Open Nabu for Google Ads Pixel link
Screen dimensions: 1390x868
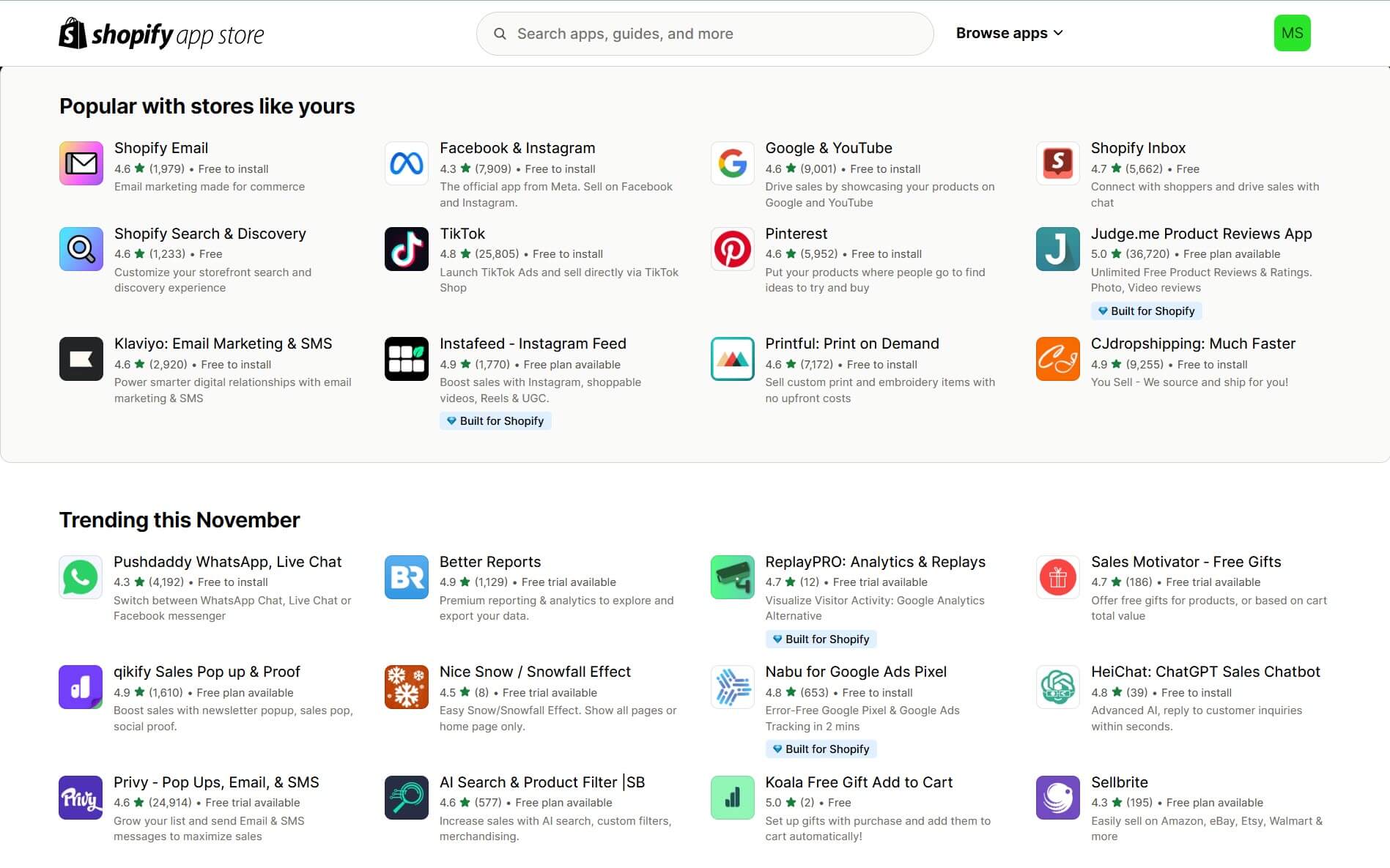pos(856,672)
